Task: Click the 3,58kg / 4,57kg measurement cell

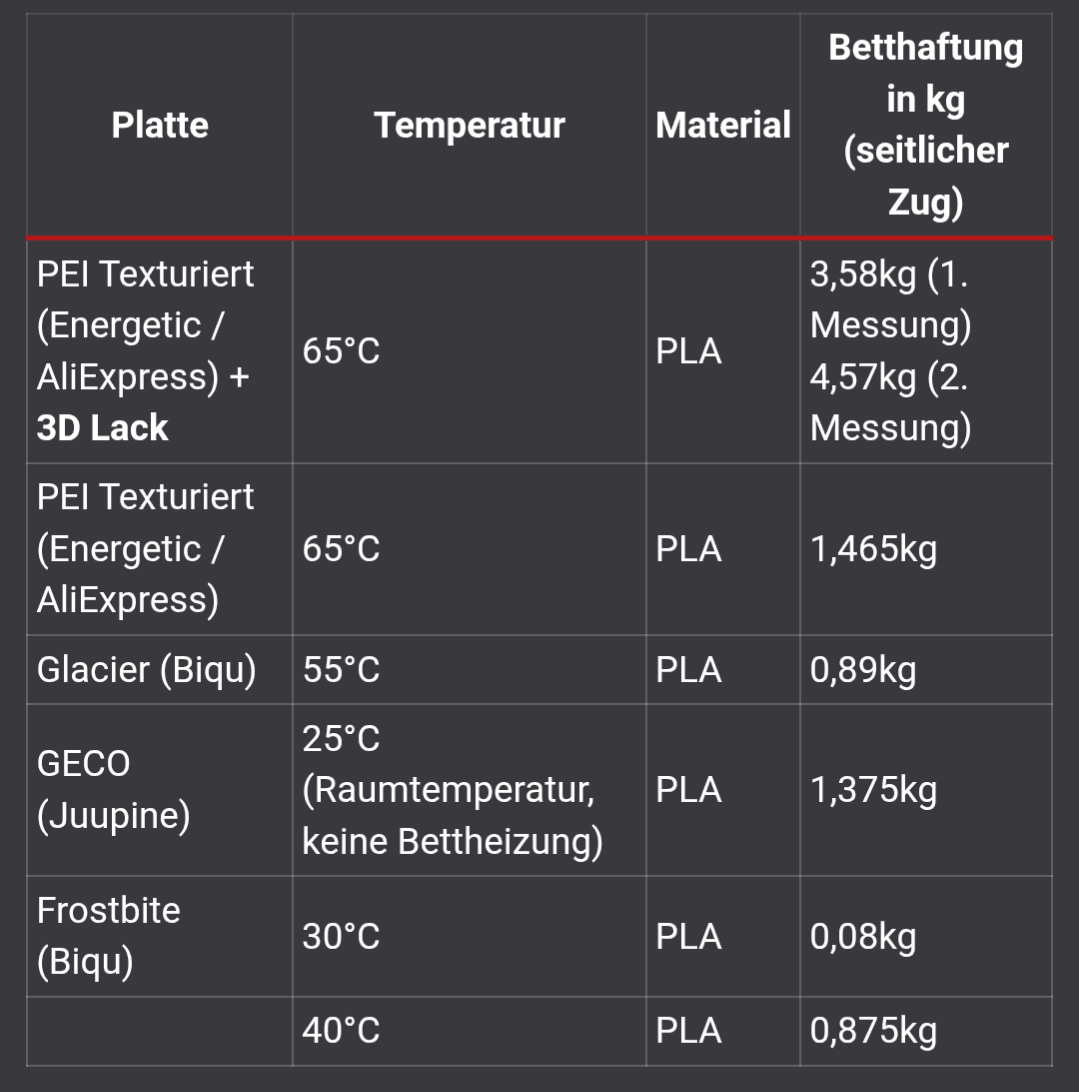Action: [x=890, y=351]
